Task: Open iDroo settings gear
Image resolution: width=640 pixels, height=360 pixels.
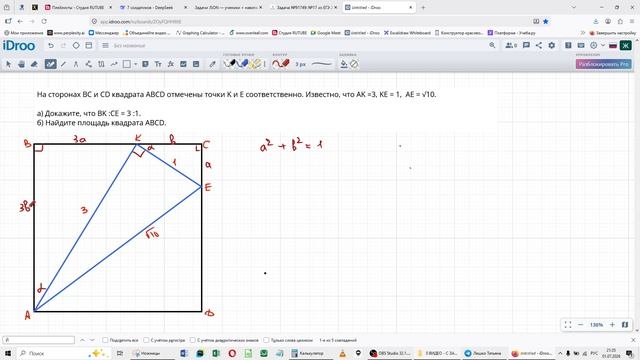Action: point(551,46)
